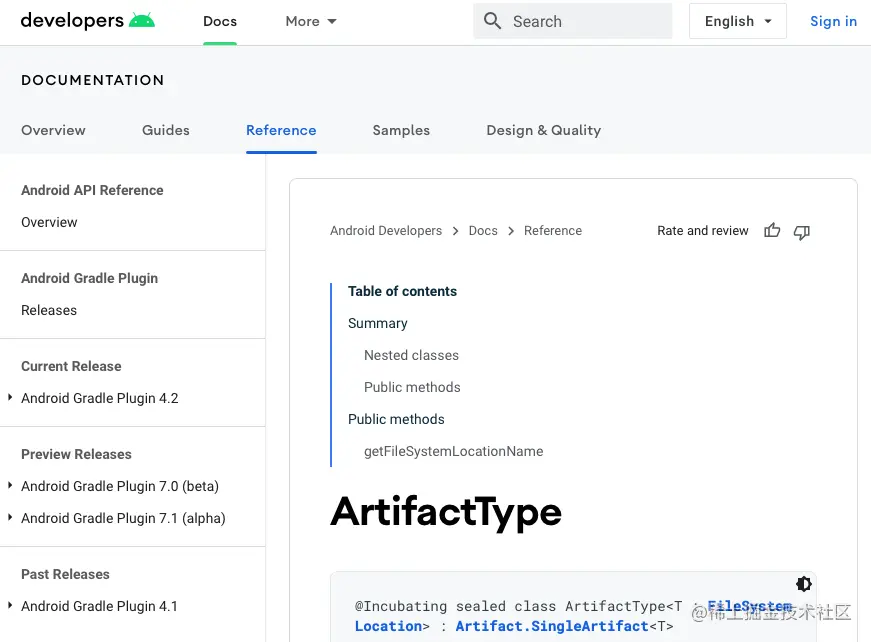The height and width of the screenshot is (642, 871).
Task: Open Artifact.SingleArtifact class link
Action: (x=552, y=626)
